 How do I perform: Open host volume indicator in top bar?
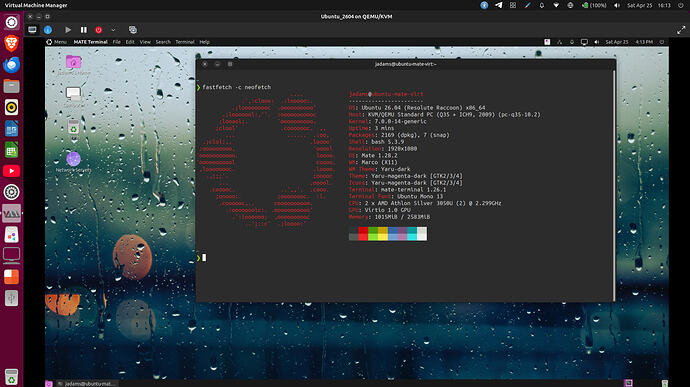[617, 5]
